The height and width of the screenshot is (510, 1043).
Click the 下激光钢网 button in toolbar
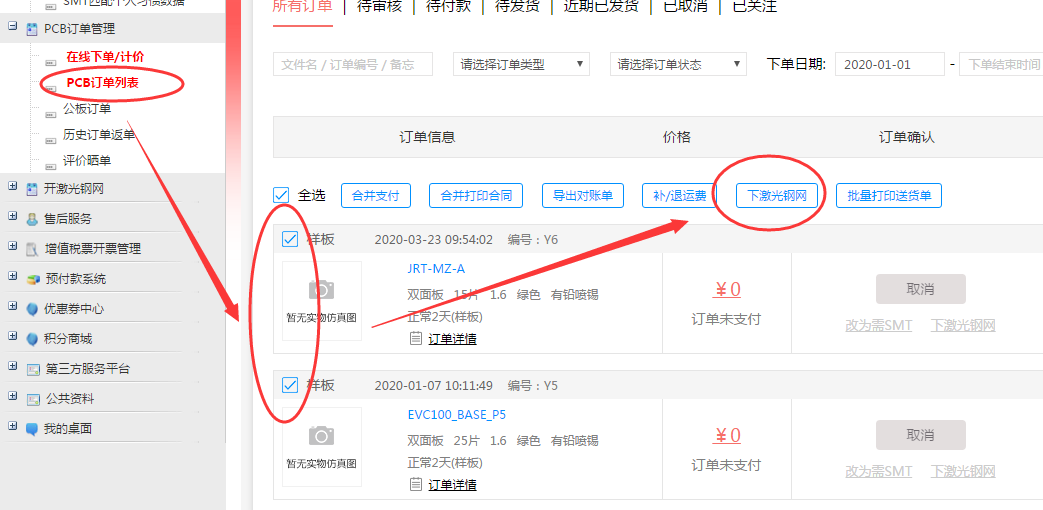coord(777,196)
